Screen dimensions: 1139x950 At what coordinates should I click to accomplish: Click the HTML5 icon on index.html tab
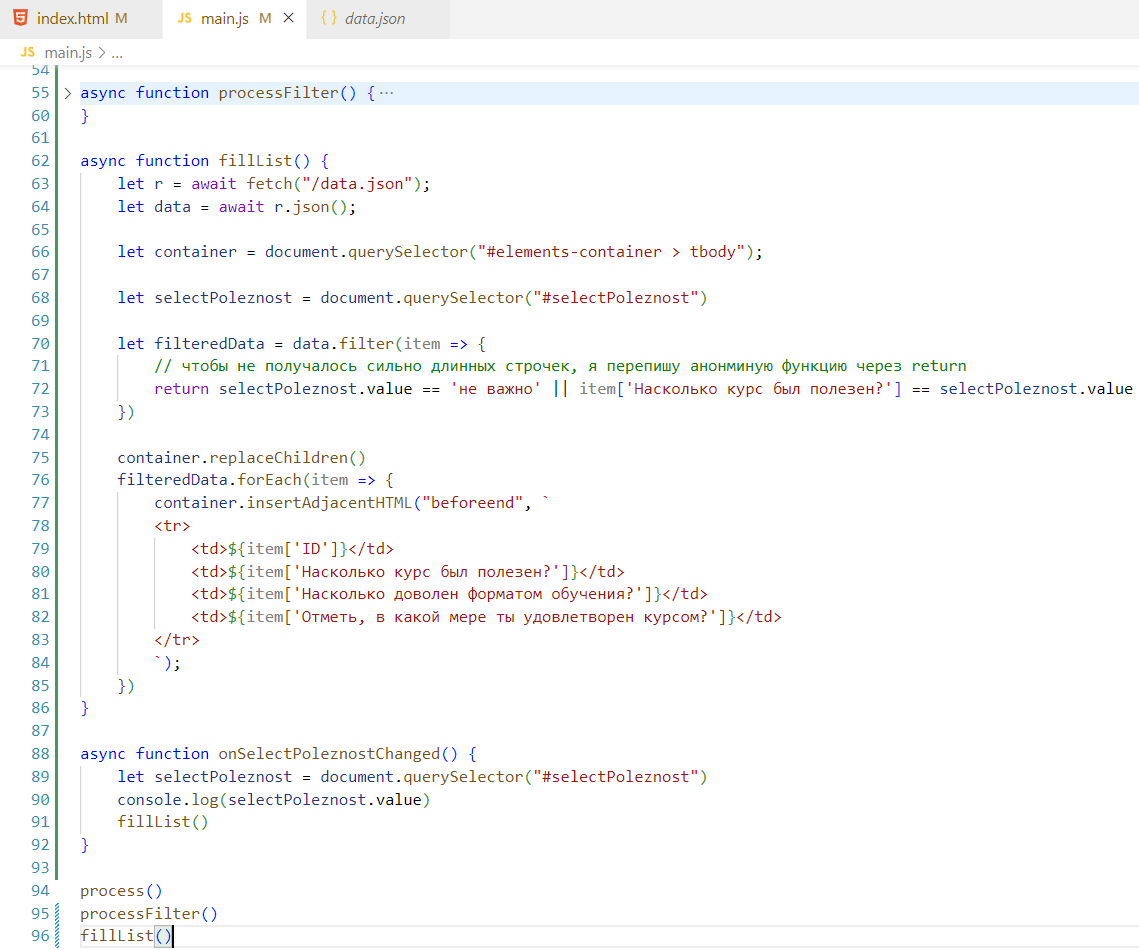pos(21,19)
